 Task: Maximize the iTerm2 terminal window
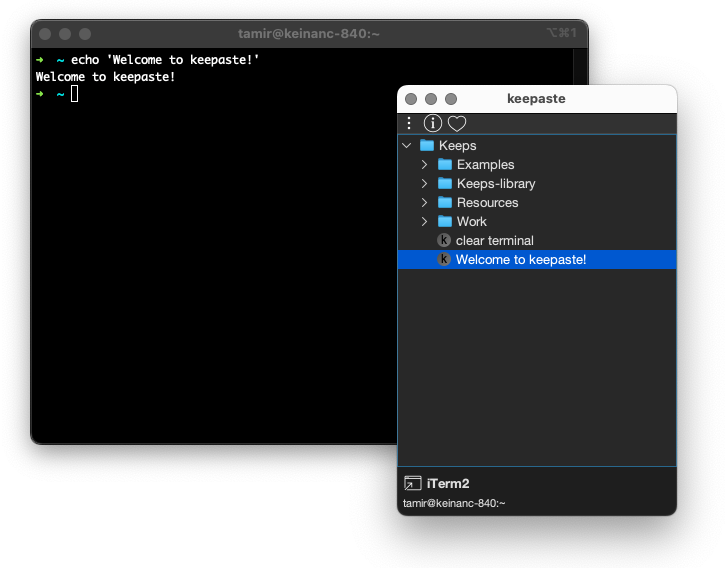tap(85, 34)
